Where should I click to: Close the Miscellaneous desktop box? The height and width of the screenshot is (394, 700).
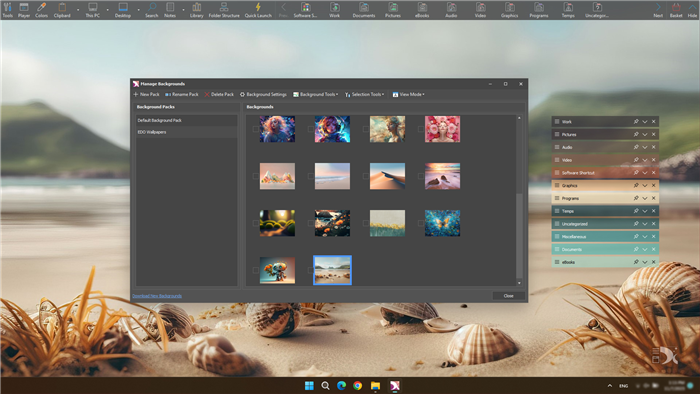click(x=654, y=236)
